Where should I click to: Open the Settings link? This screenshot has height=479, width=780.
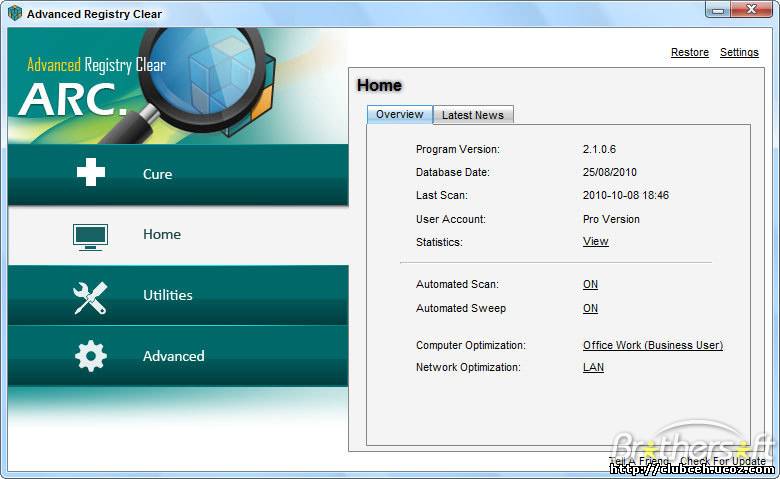(x=739, y=52)
